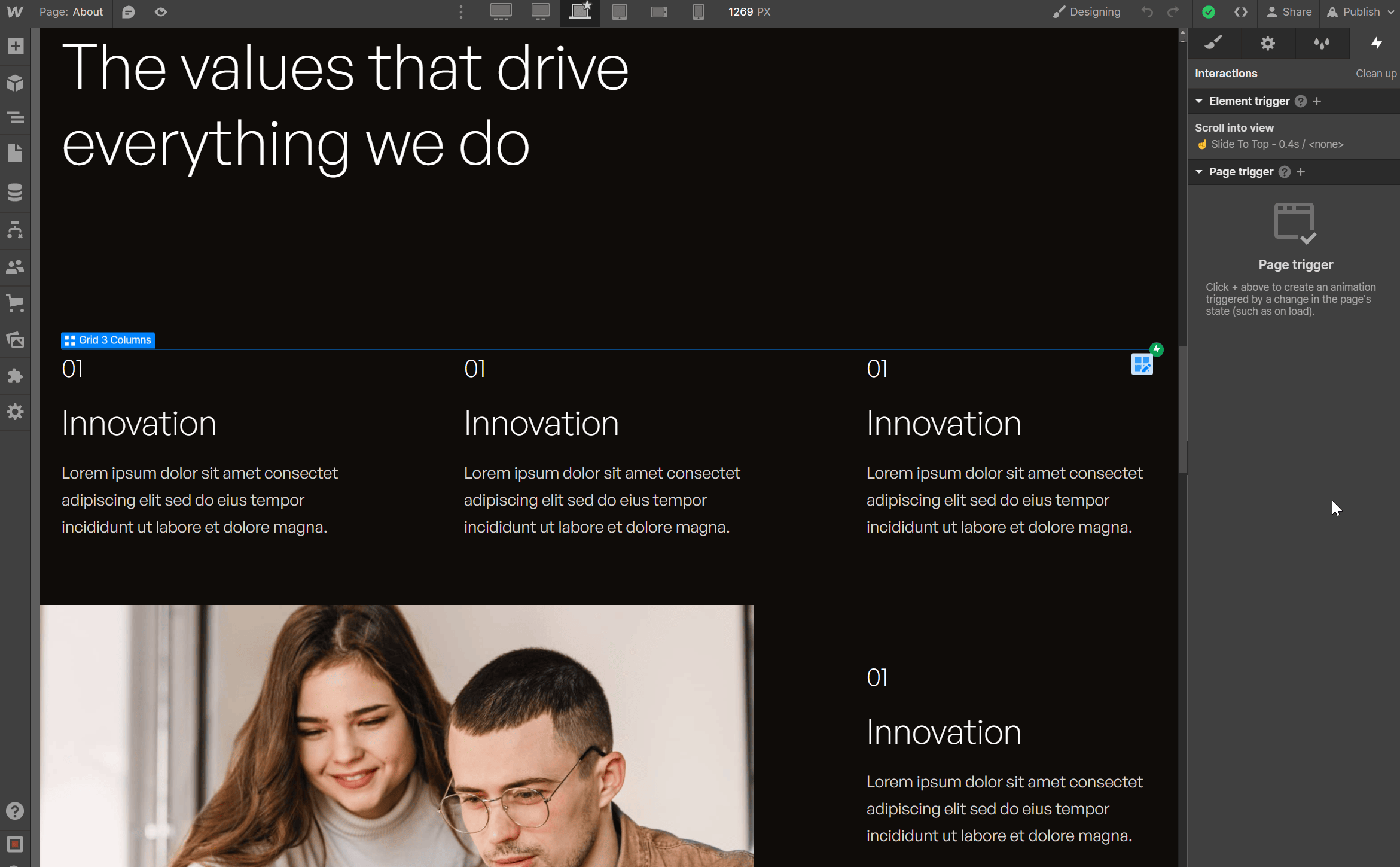The width and height of the screenshot is (1400, 867).
Task: Select the Grid 3 Columns element label
Action: coord(108,340)
